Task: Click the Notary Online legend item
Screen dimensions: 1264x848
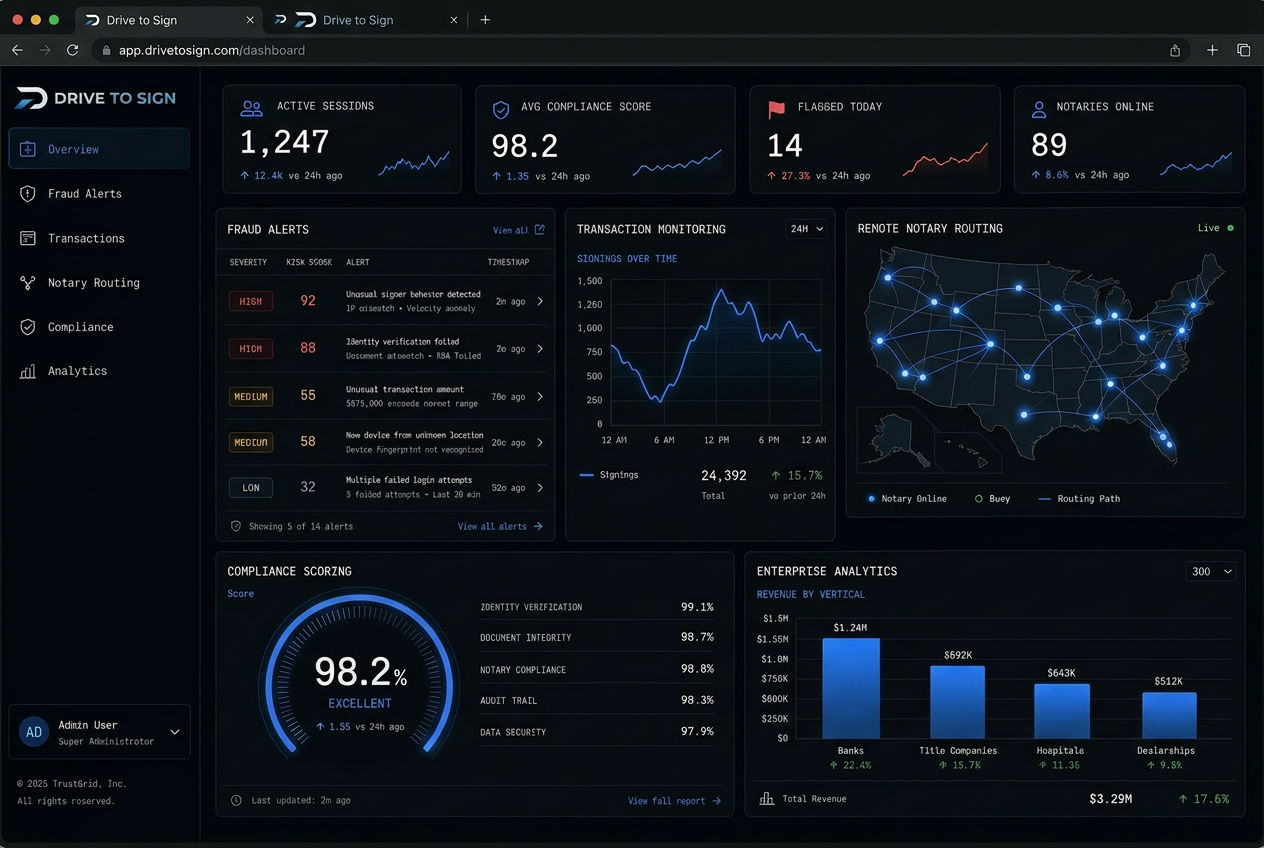Action: 907,498
